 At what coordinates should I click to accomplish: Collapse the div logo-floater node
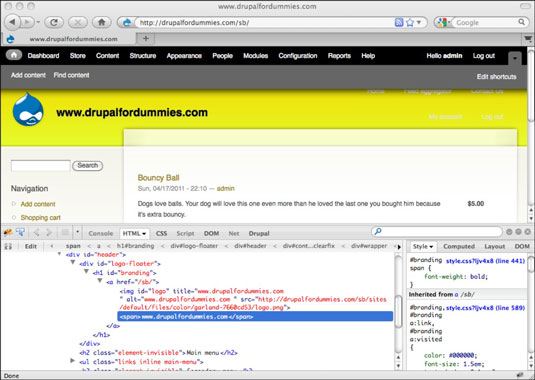(x=73, y=263)
